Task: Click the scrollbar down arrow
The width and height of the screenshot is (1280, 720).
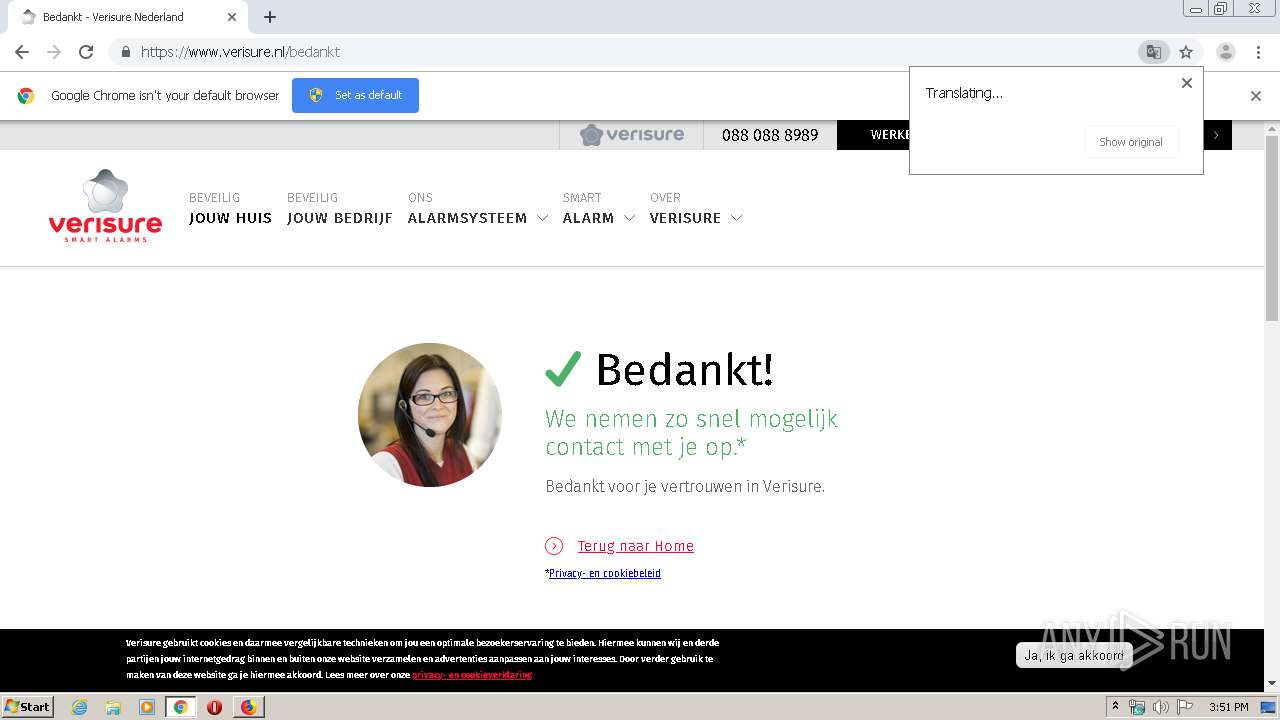Action: pos(1272,684)
